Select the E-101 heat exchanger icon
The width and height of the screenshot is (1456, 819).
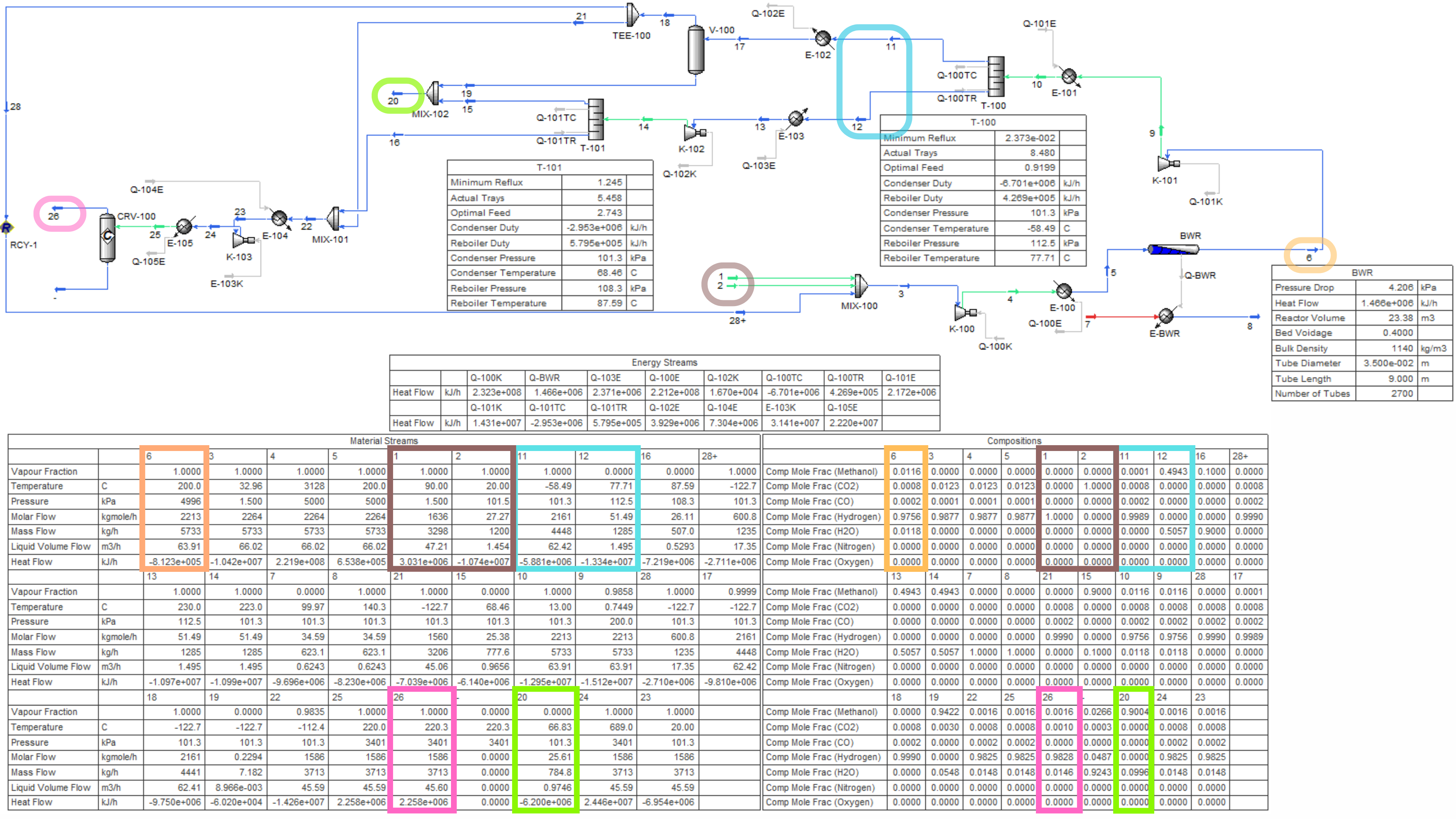tap(1068, 76)
